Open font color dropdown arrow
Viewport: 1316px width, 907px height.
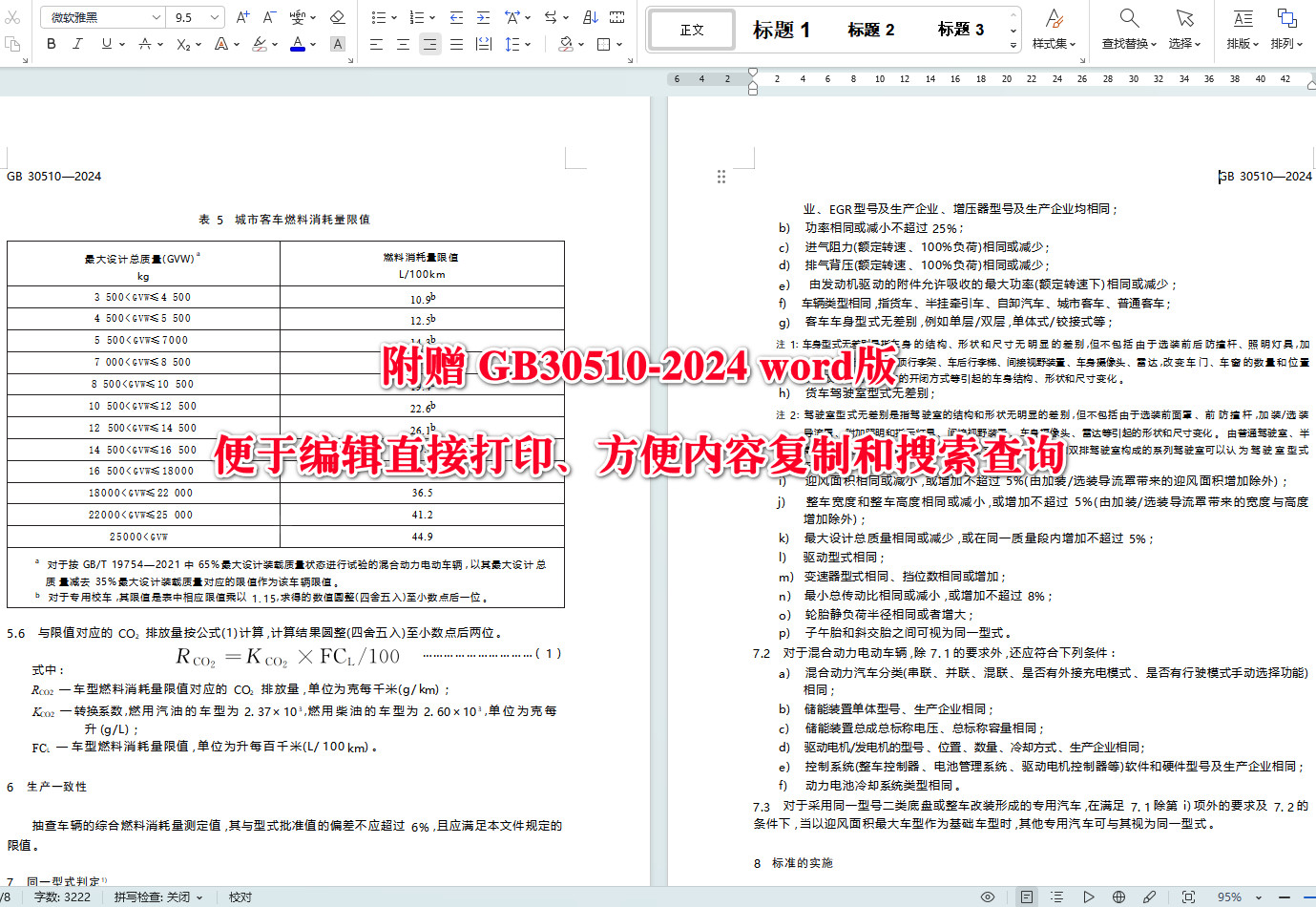pos(313,44)
